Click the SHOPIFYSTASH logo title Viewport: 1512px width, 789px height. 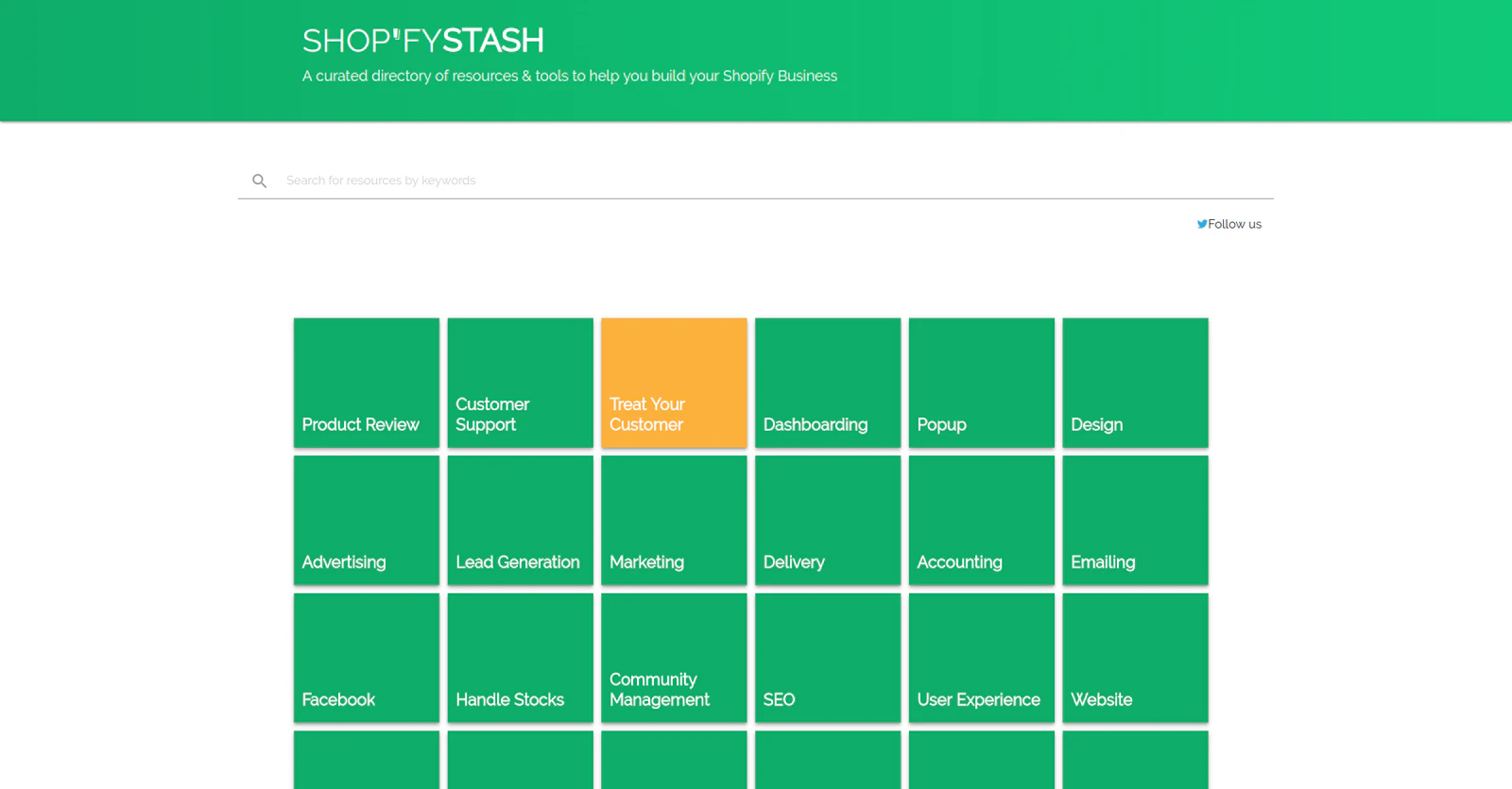pyautogui.click(x=422, y=41)
